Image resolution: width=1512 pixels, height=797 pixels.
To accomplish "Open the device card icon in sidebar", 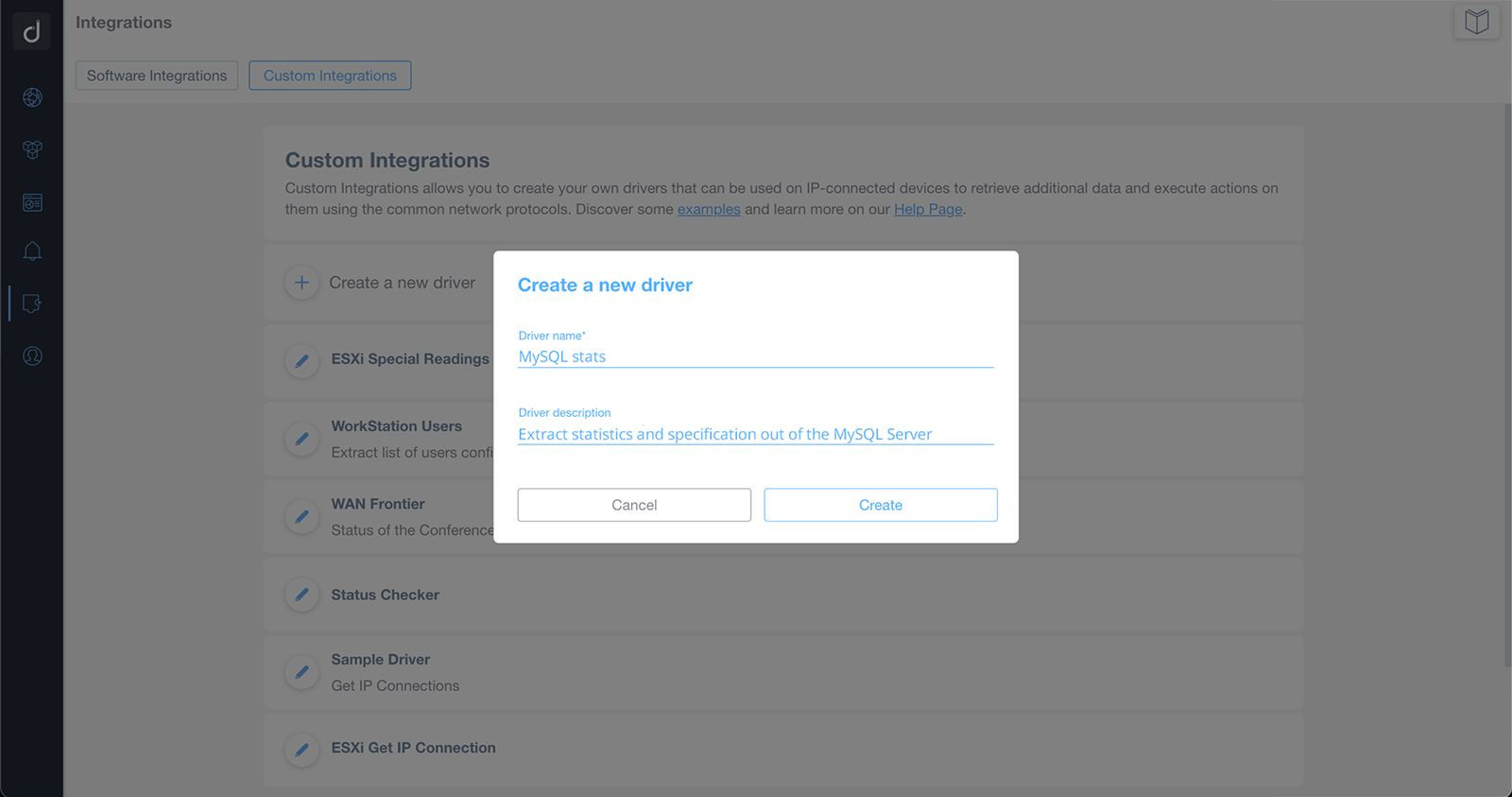I will coord(32,202).
